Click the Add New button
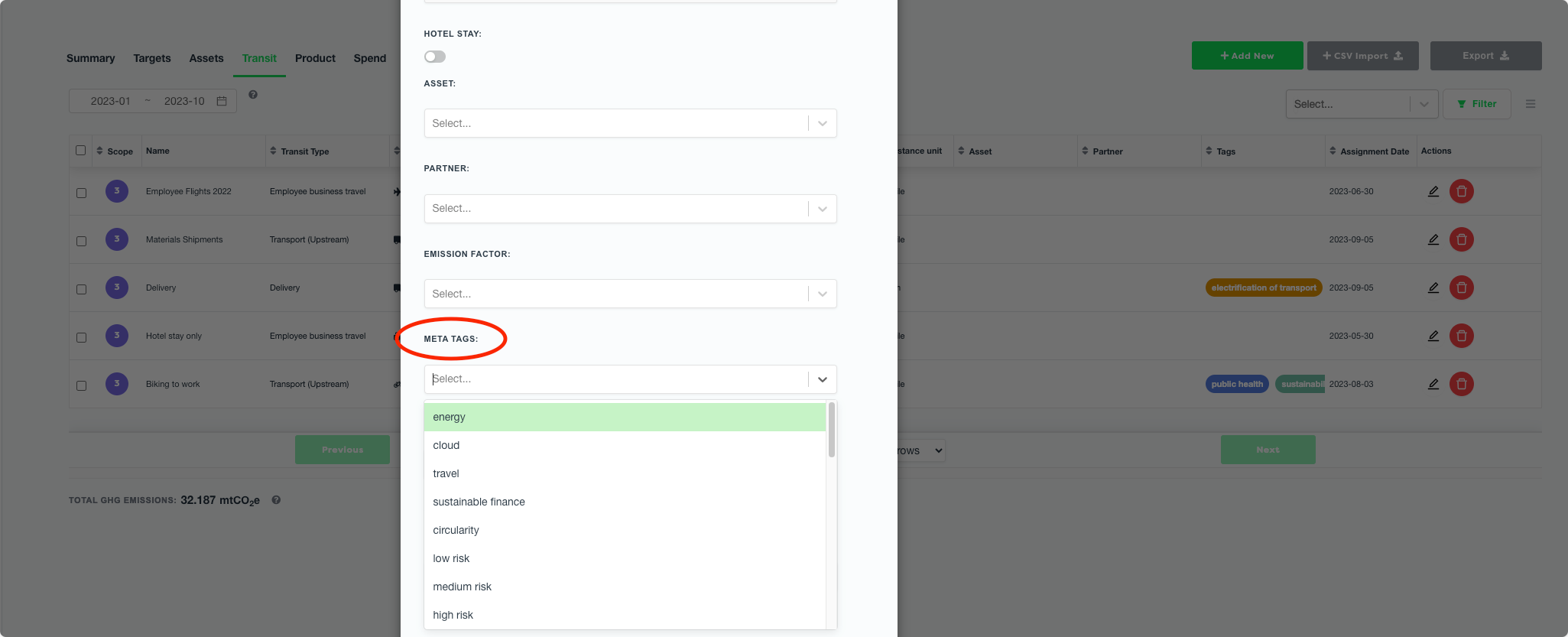Screen dimensions: 1568x637 1247,56
